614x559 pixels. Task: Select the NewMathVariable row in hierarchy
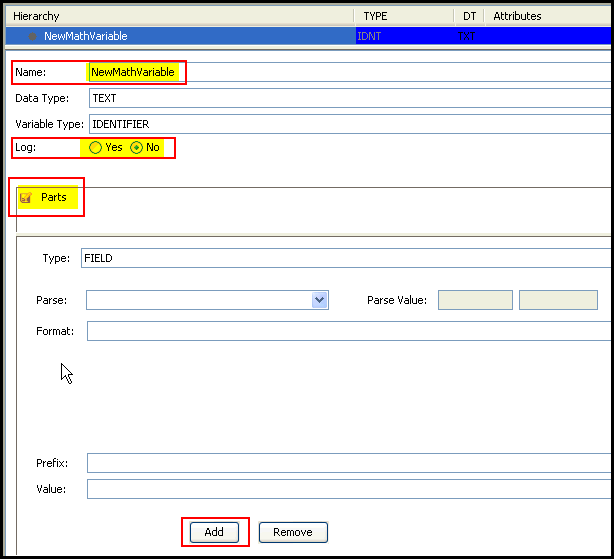coord(308,36)
